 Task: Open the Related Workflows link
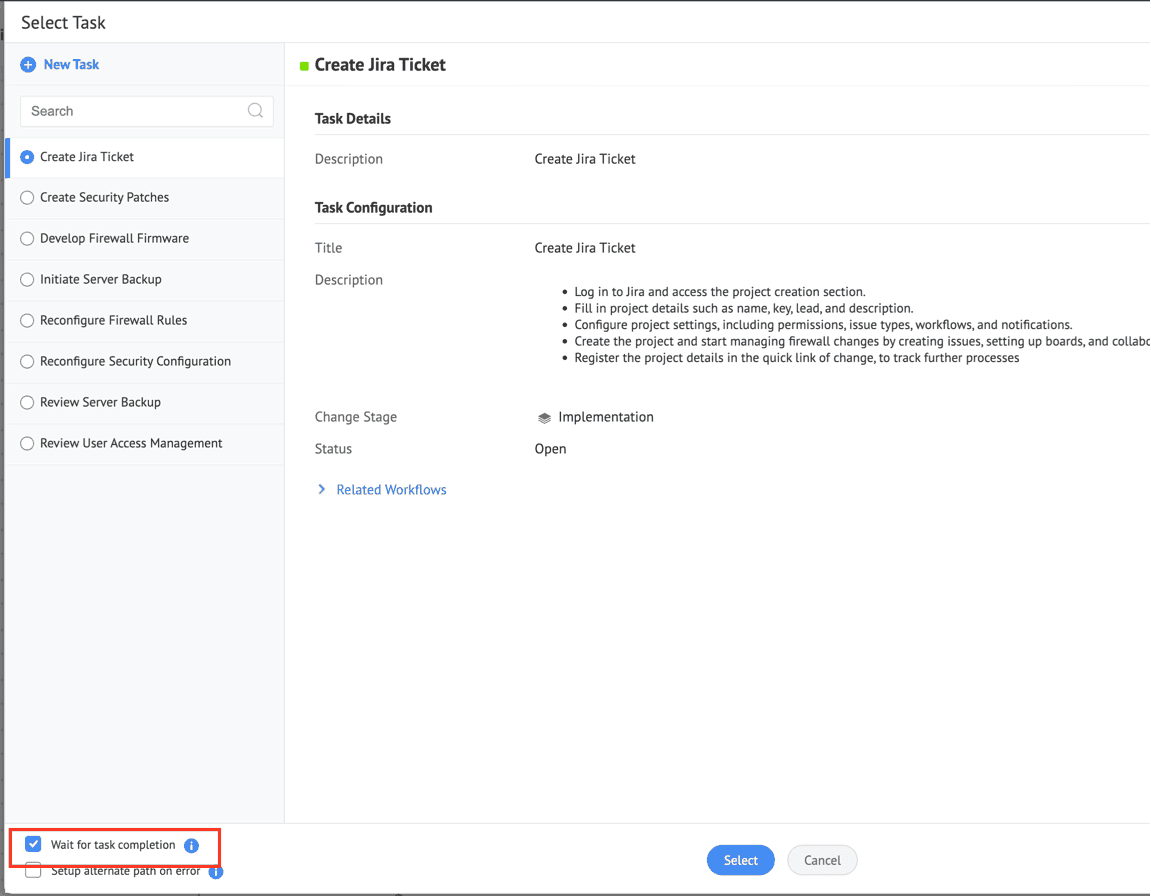coord(391,490)
